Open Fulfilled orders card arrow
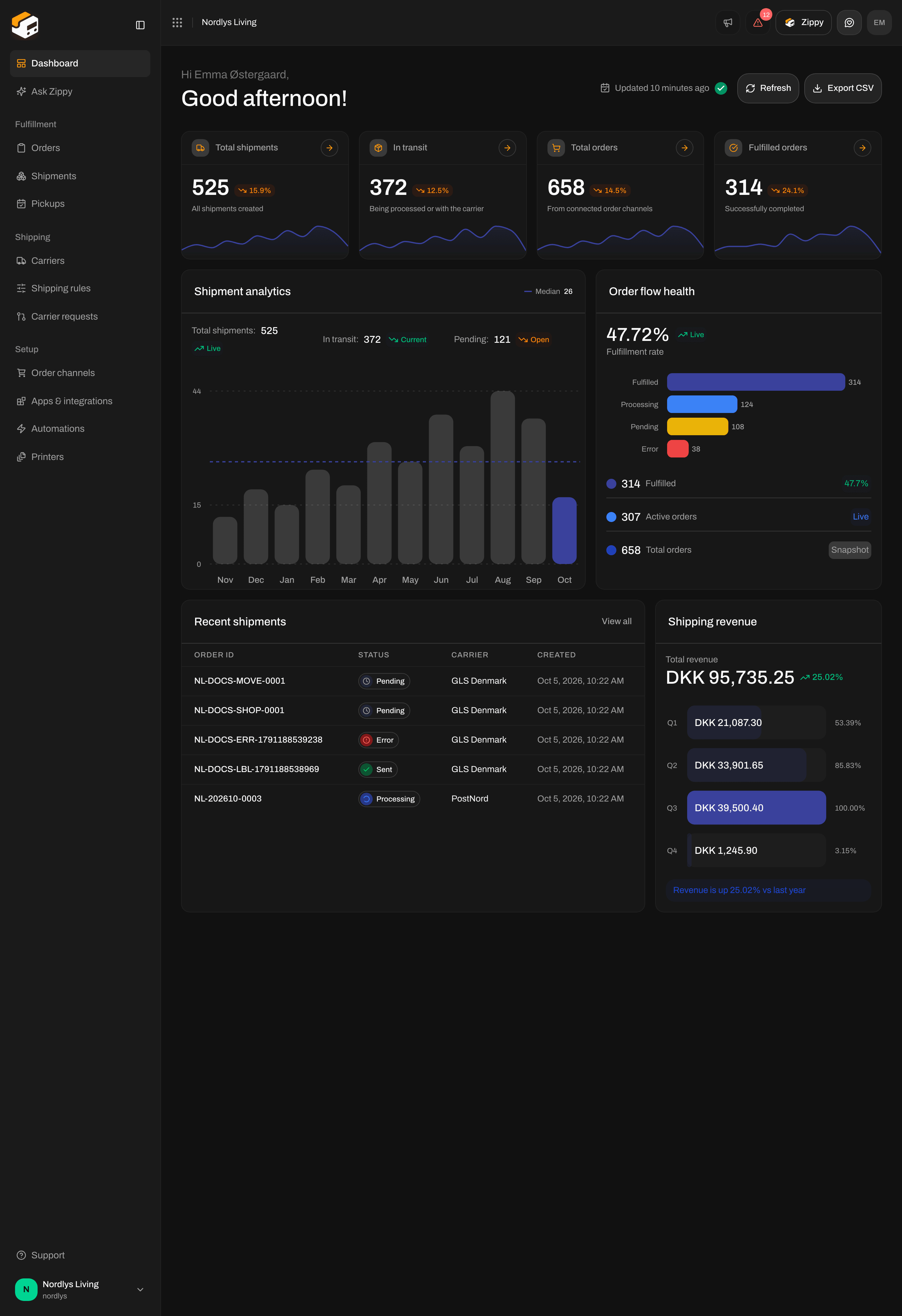Image resolution: width=902 pixels, height=1316 pixels. [863, 148]
